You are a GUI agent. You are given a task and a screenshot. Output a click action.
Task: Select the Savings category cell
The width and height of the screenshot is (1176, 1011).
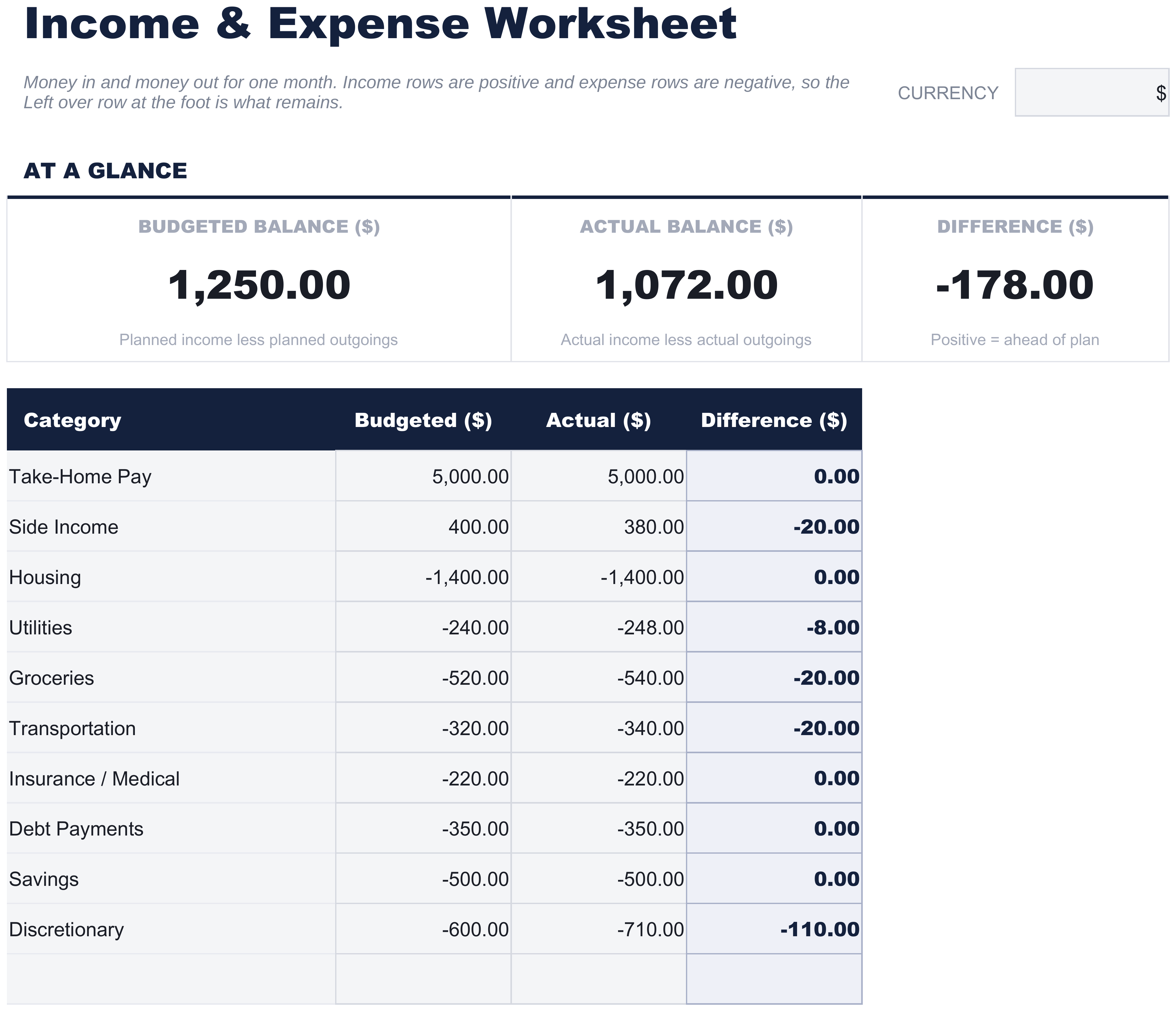pyautogui.click(x=171, y=879)
